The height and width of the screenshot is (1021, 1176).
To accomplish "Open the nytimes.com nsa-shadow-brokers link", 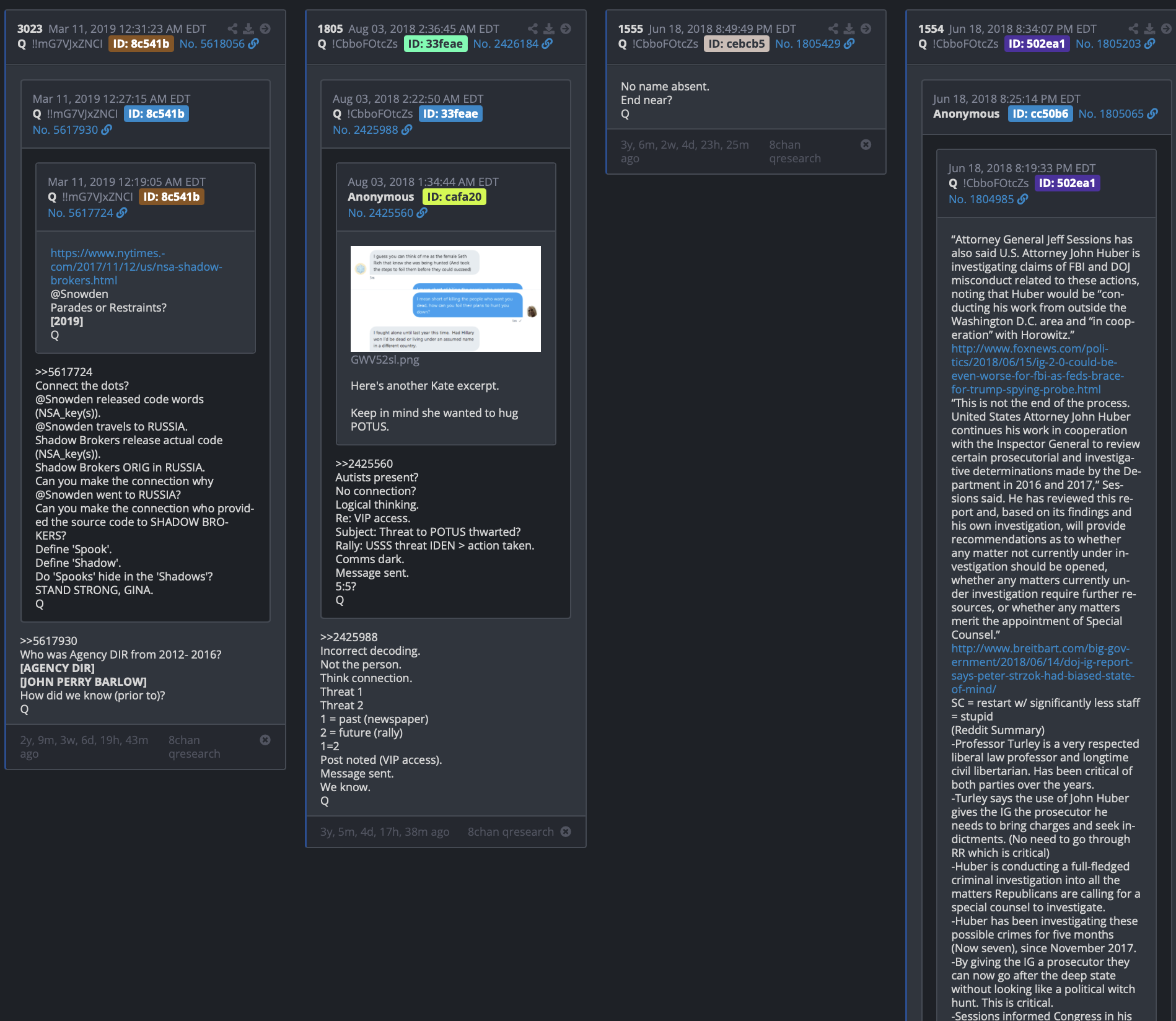I will [136, 267].
